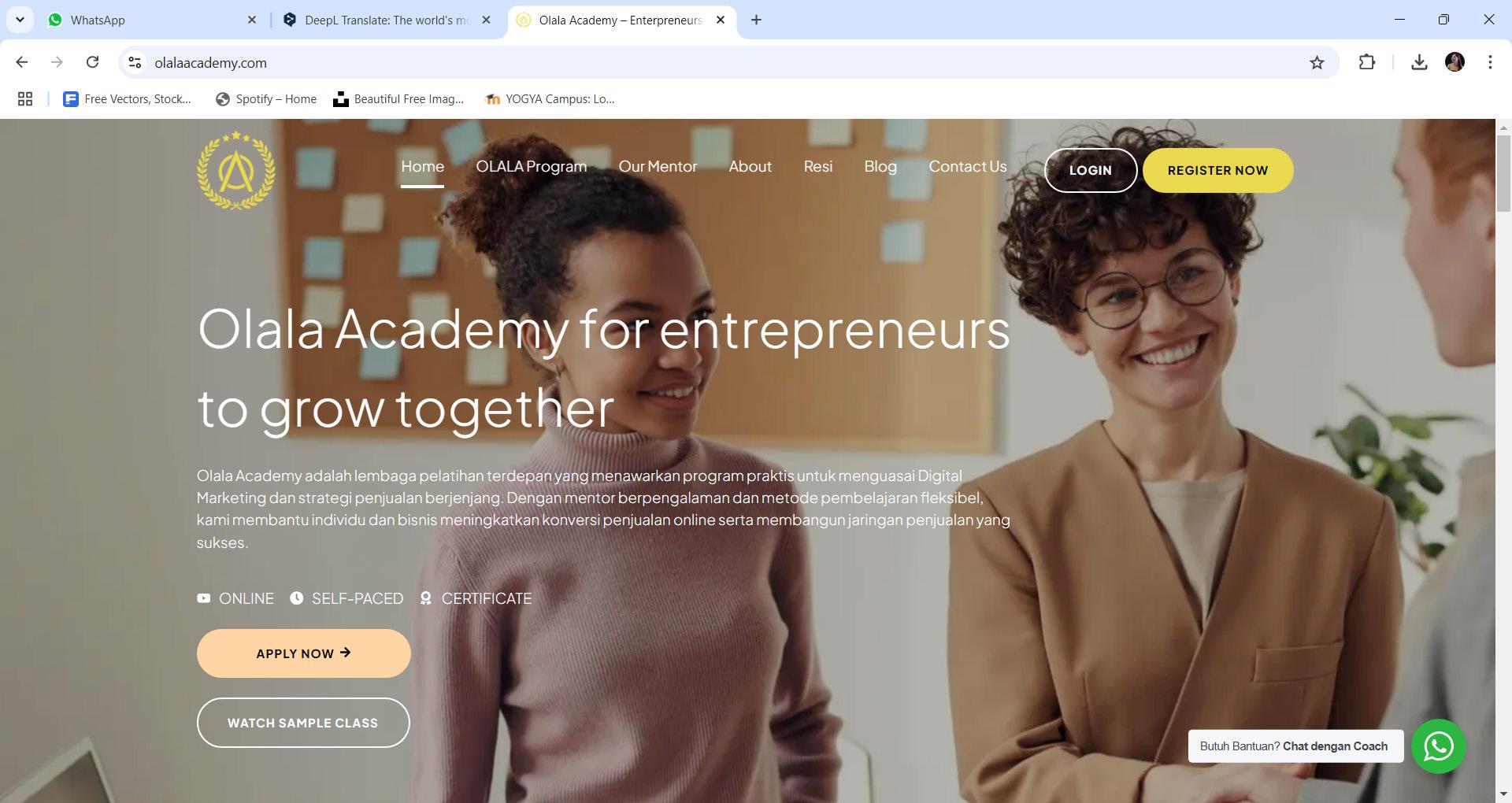Open the apps grid in bookmarks bar
Image resolution: width=1512 pixels, height=803 pixels.
(x=25, y=98)
